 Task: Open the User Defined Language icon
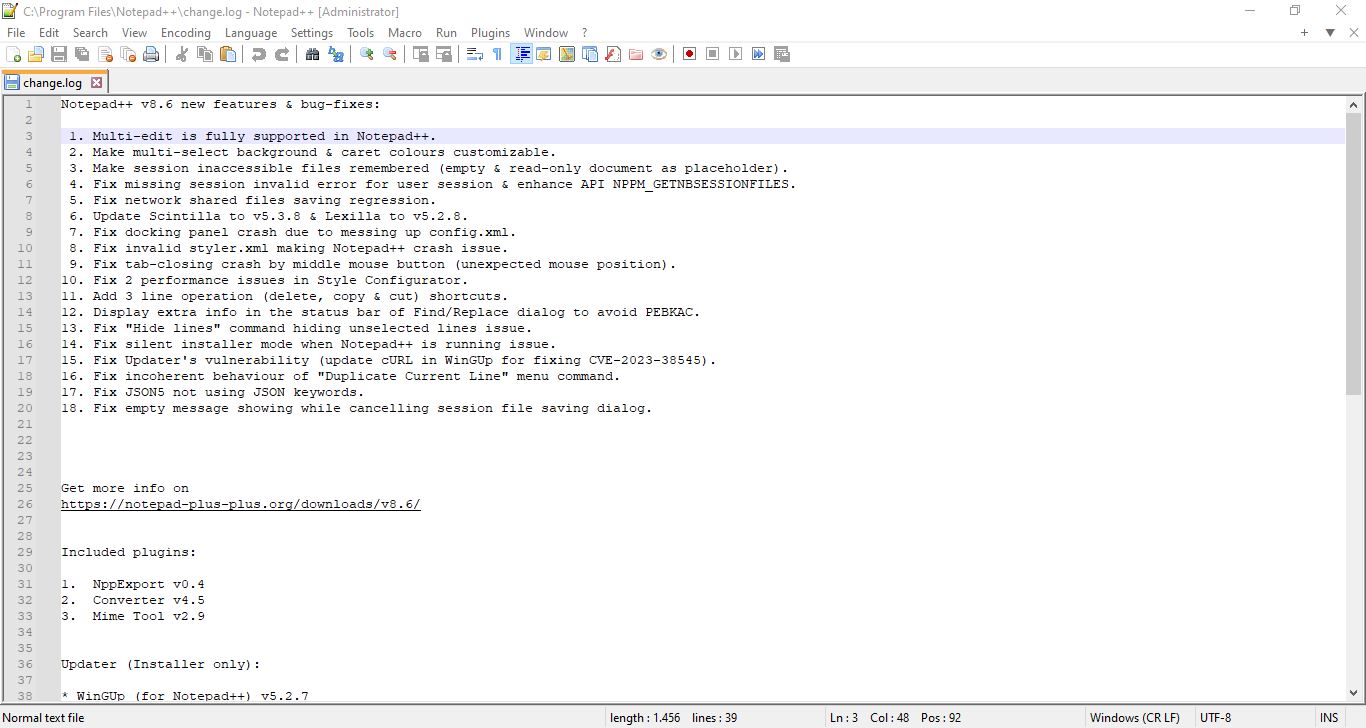[544, 54]
